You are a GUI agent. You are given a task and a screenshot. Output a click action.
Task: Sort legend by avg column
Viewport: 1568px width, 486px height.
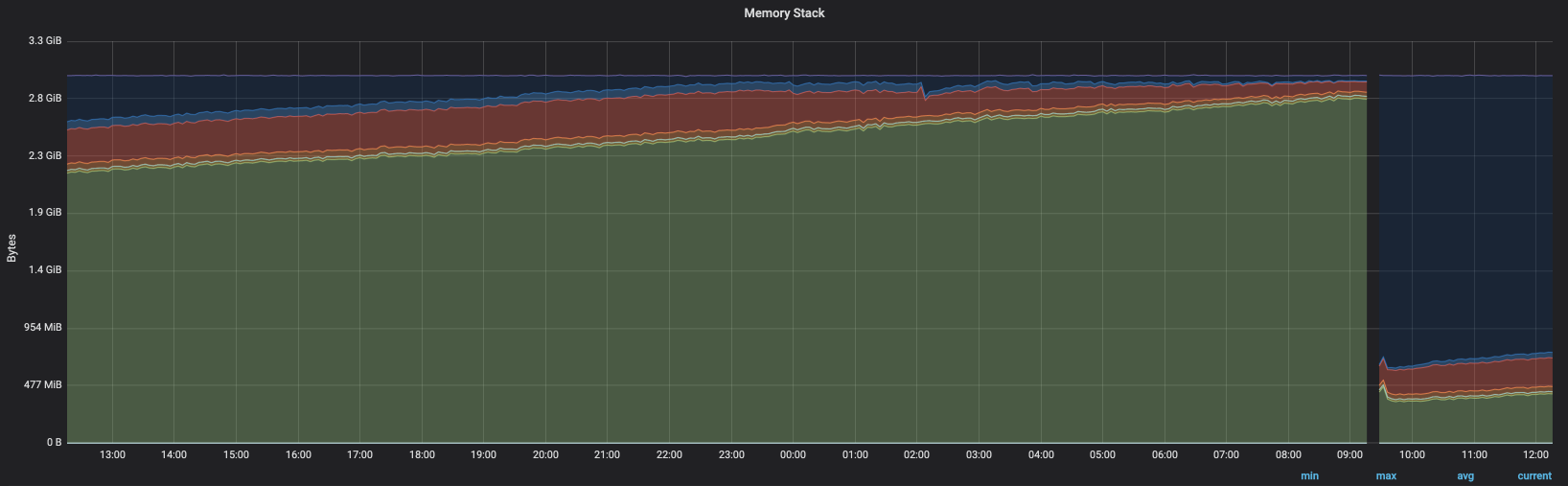pos(1464,476)
